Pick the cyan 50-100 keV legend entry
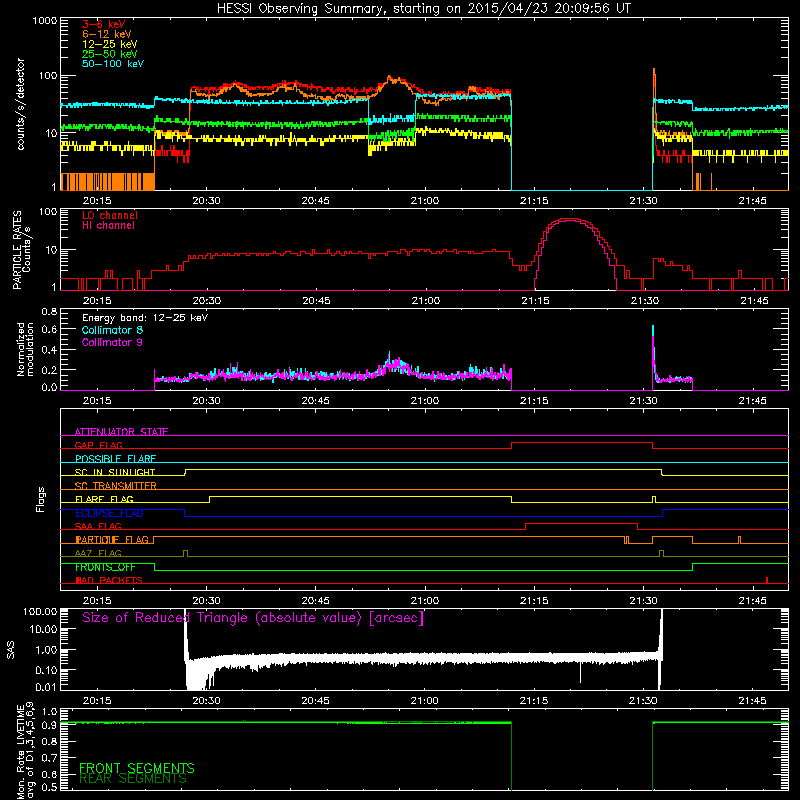The height and width of the screenshot is (800, 800). click(x=113, y=64)
